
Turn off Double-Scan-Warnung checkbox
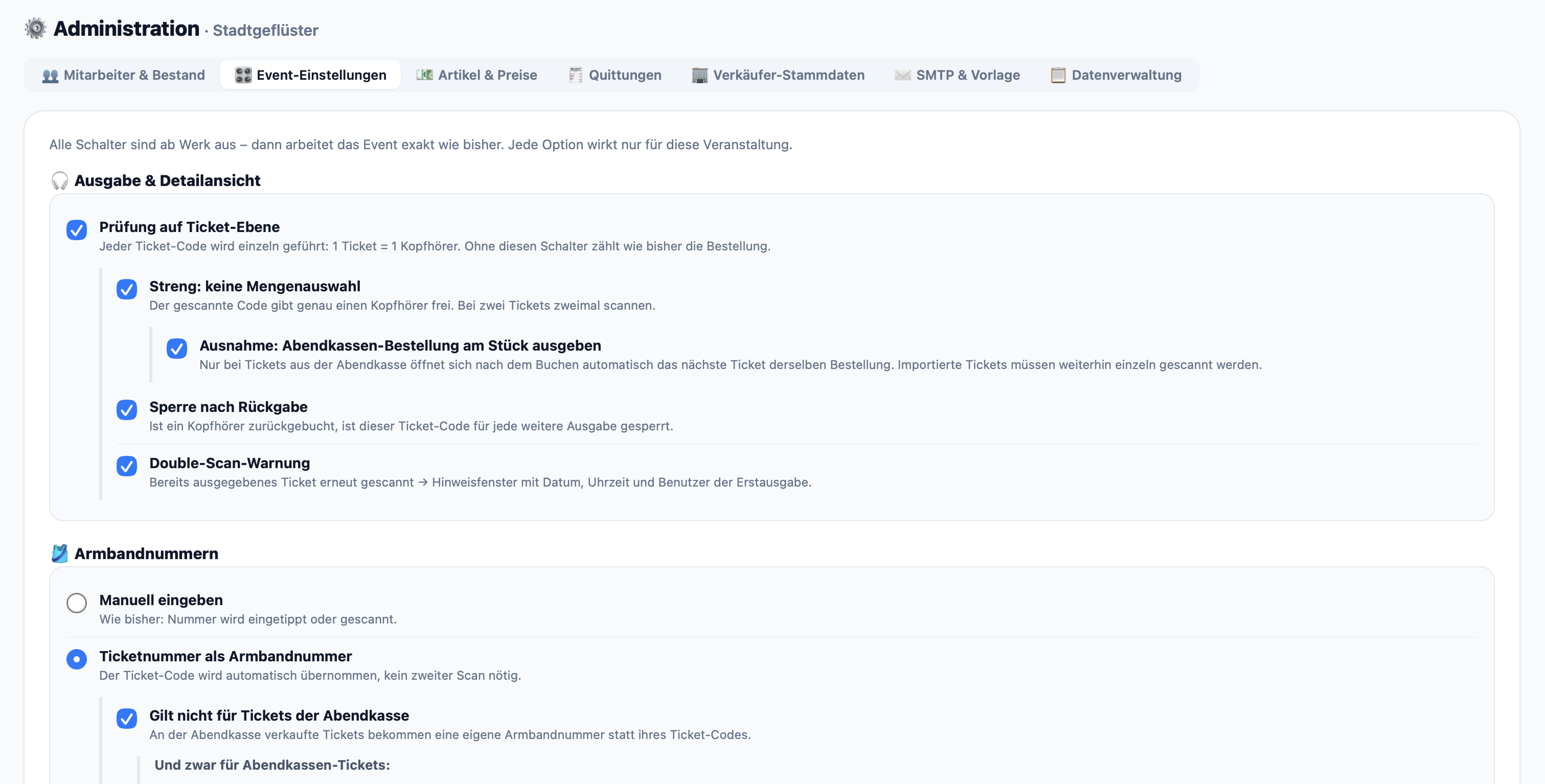(x=127, y=466)
